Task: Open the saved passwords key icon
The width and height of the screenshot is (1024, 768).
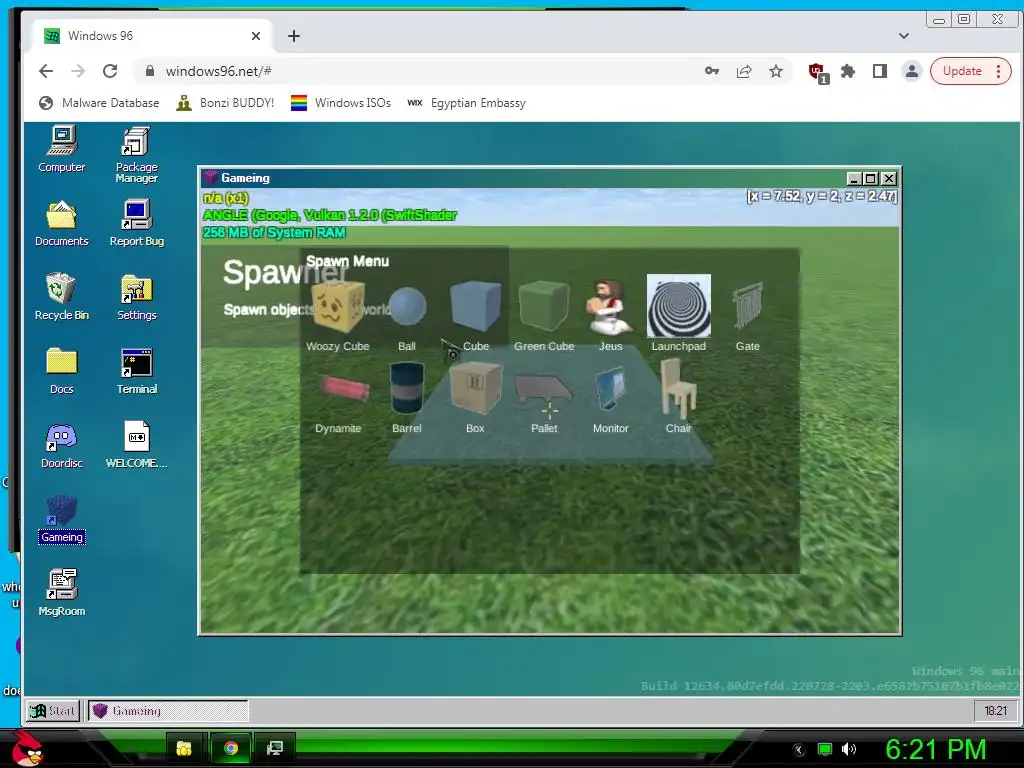Action: (x=712, y=71)
